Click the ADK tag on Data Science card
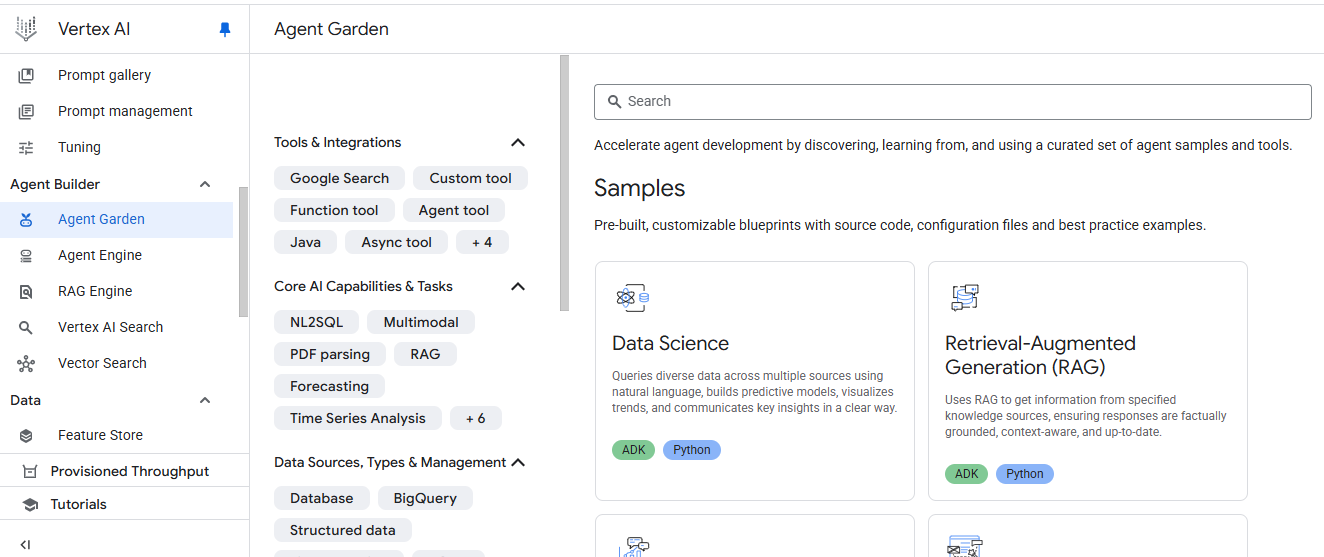This screenshot has width=1324, height=557. 634,450
